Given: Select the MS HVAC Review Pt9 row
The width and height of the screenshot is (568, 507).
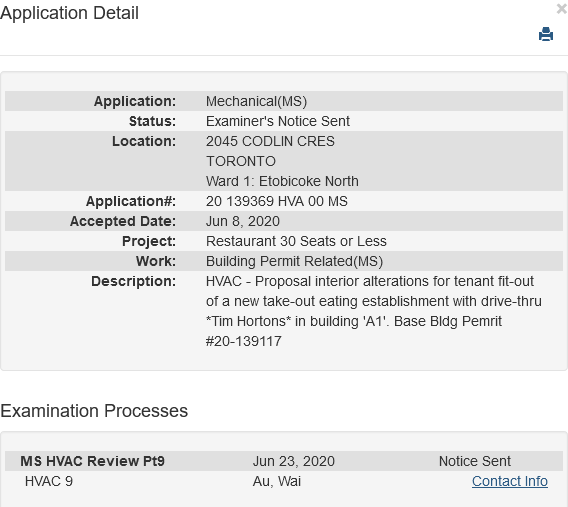Looking at the screenshot, I should pos(284,461).
